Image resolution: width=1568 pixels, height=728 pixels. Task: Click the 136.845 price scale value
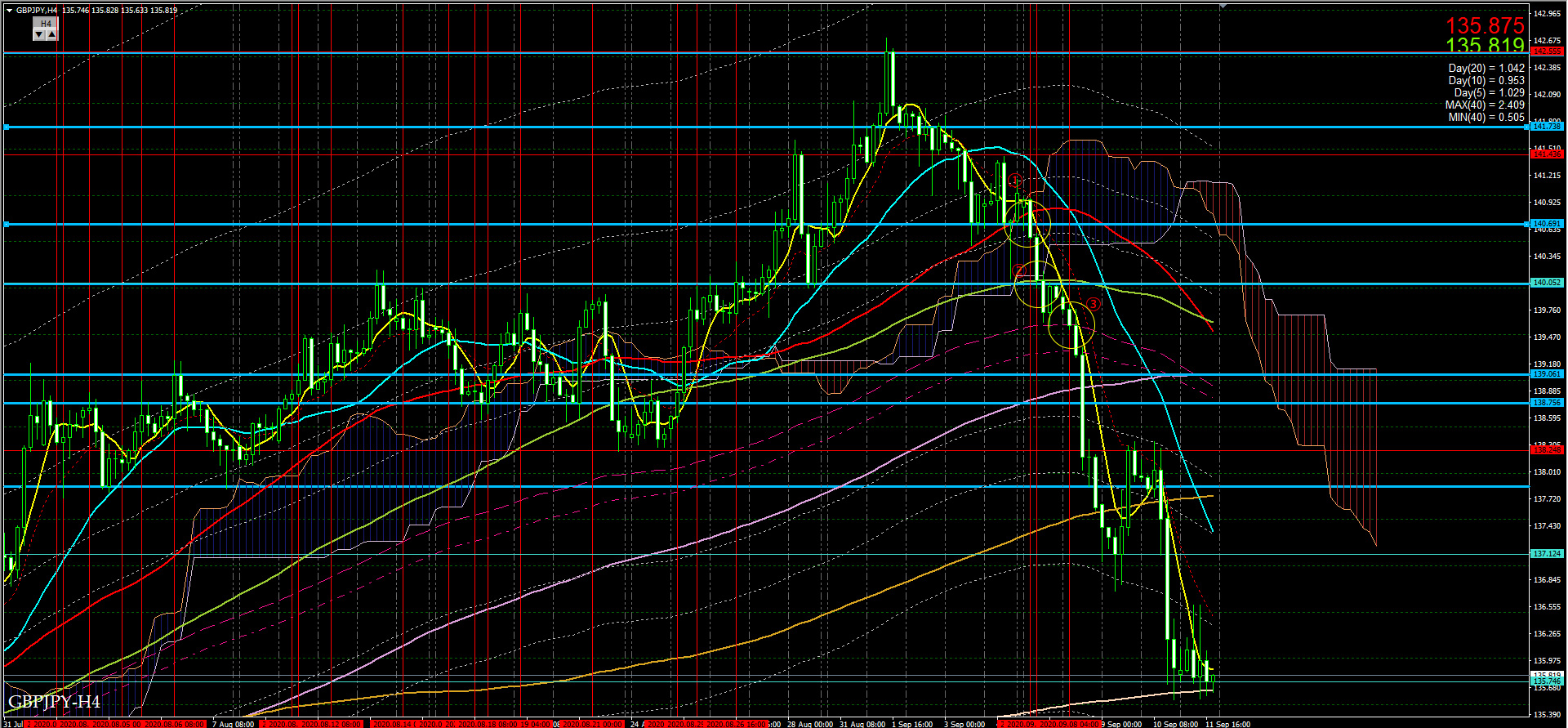click(1548, 580)
